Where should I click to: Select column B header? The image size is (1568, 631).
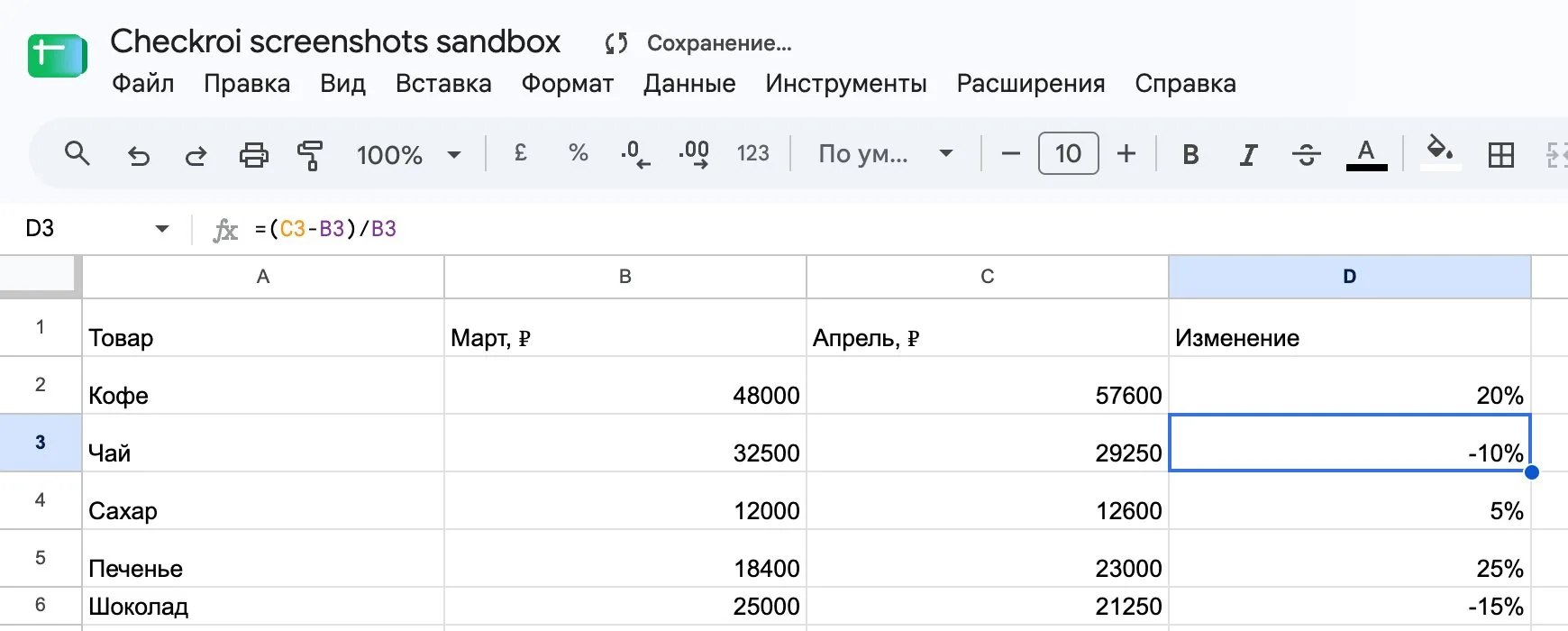tap(625, 277)
